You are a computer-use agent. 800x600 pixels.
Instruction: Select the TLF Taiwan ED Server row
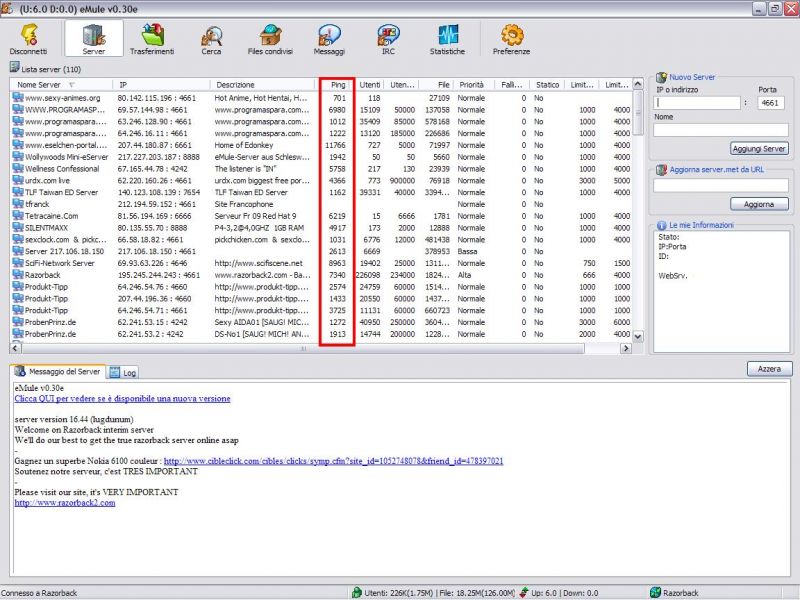(321, 192)
